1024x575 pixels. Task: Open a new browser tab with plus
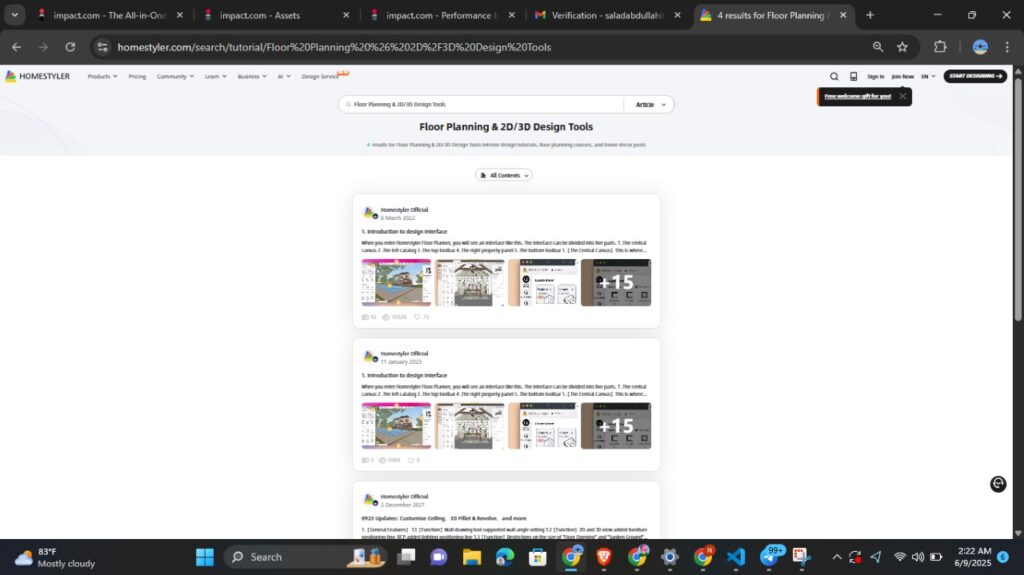[x=869, y=15]
